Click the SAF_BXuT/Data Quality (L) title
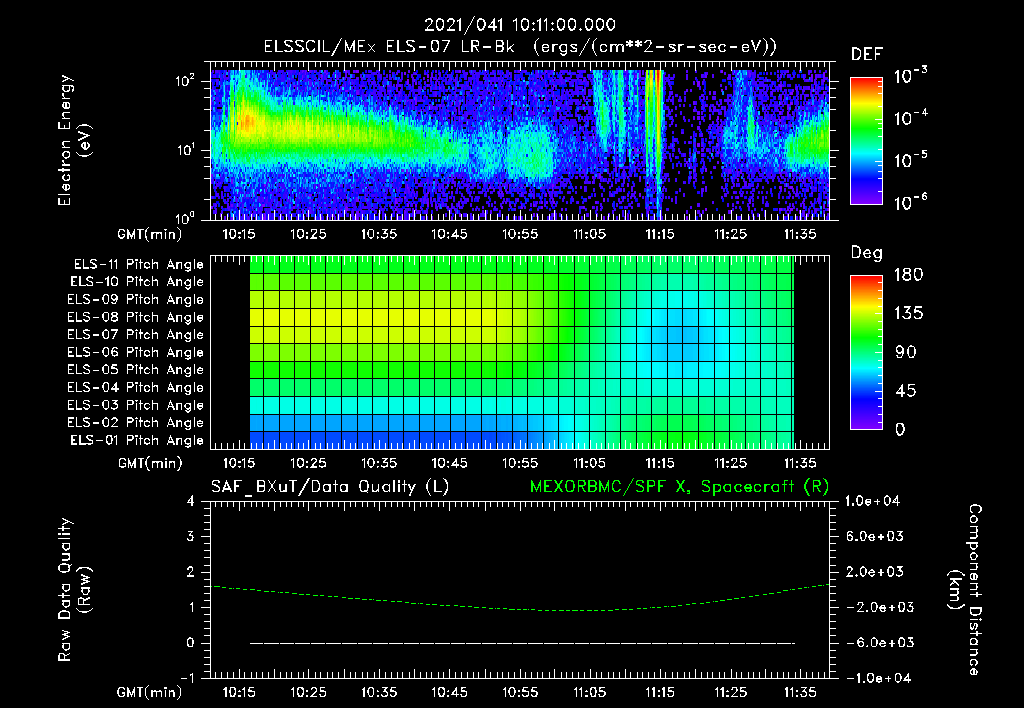 [330, 487]
